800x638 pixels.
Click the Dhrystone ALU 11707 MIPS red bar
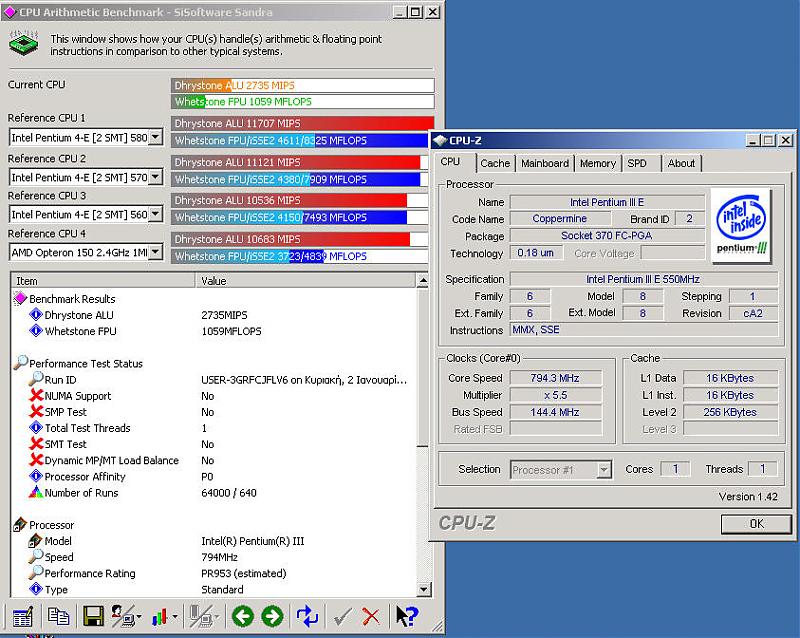coord(303,123)
